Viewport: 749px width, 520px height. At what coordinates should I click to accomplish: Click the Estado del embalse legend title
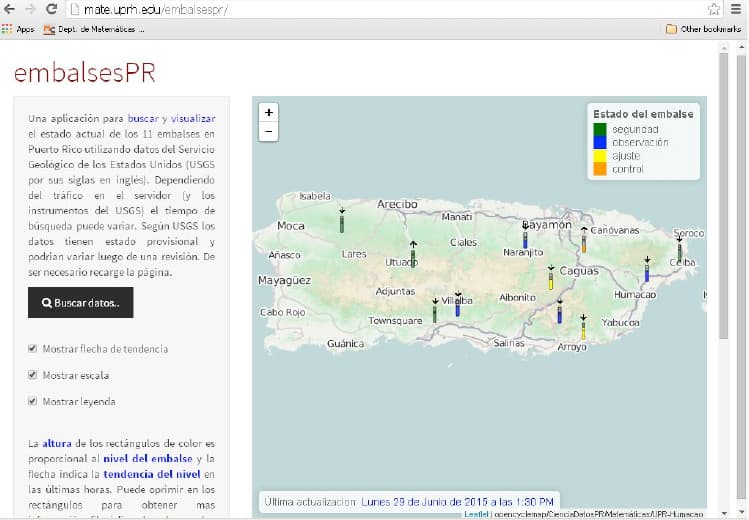pyautogui.click(x=643, y=114)
